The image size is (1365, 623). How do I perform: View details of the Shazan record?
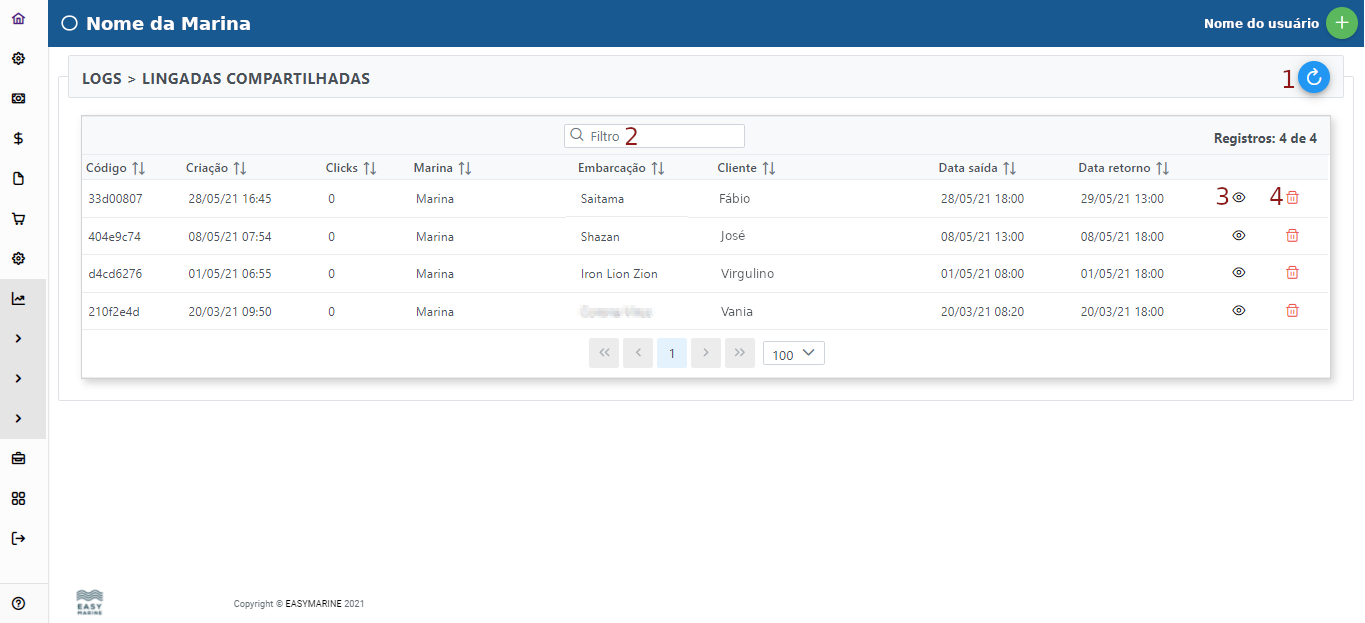coord(1238,236)
